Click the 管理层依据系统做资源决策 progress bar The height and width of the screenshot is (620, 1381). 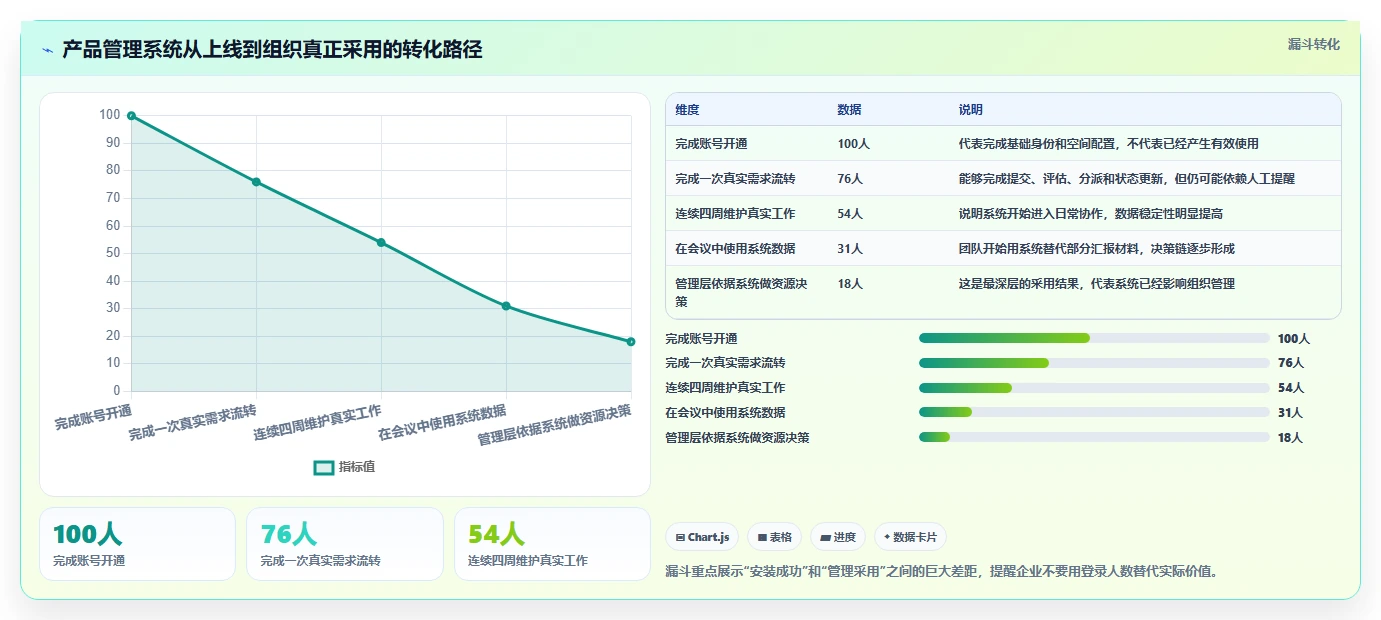1094,437
